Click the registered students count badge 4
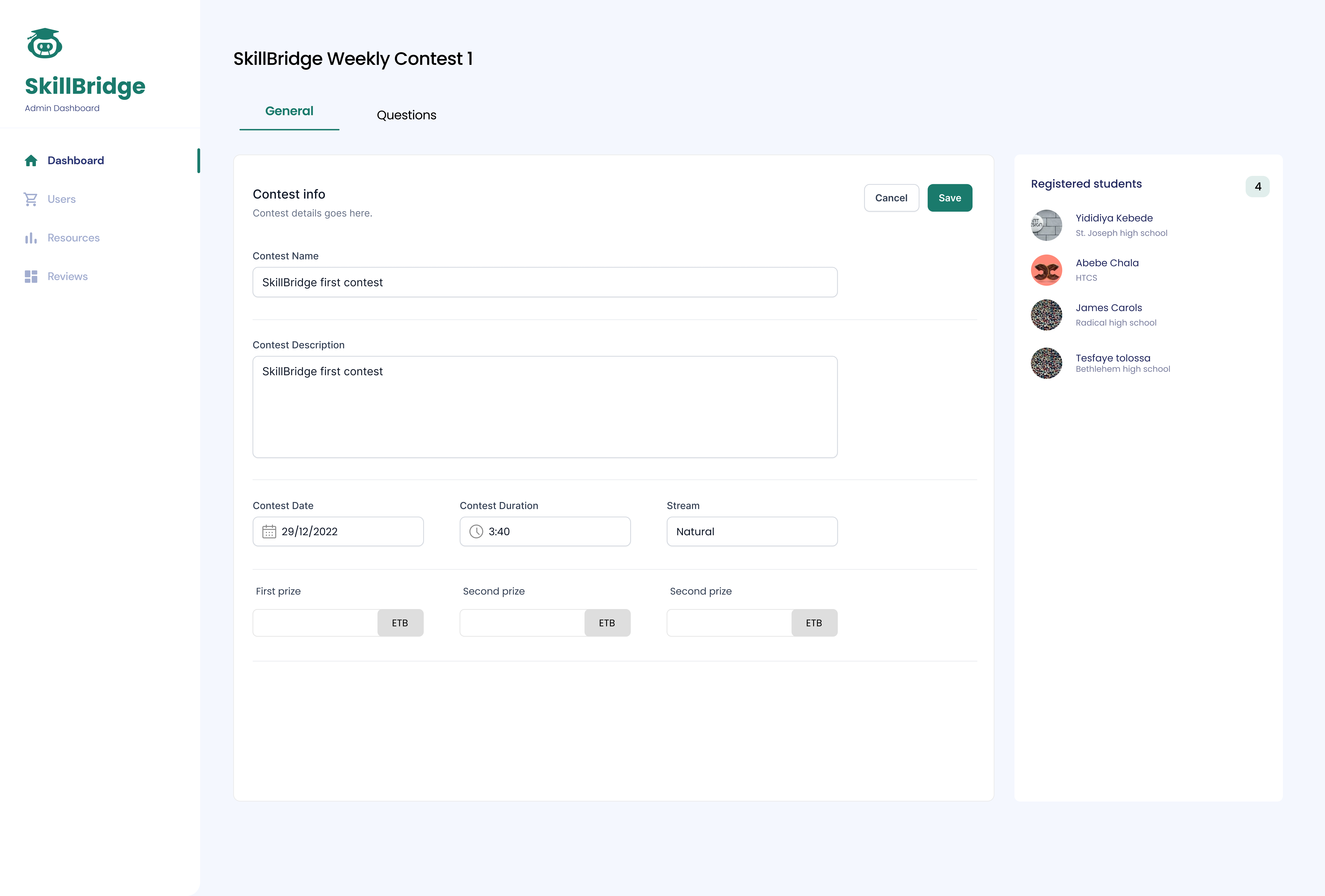This screenshot has height=896, width=1325. click(x=1258, y=186)
